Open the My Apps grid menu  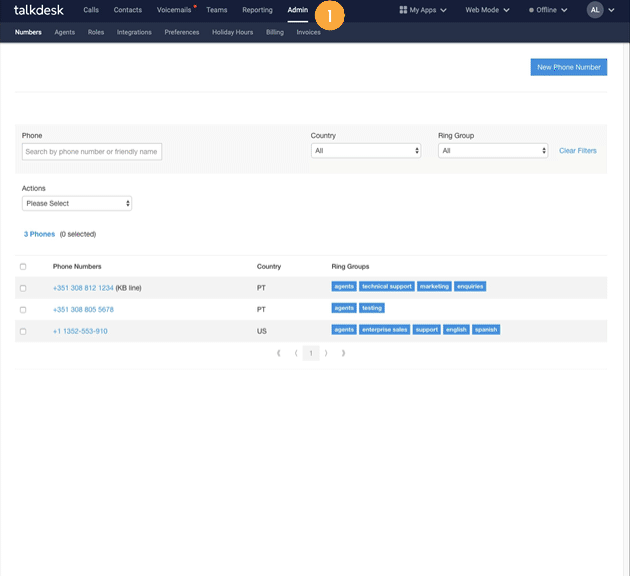423,10
